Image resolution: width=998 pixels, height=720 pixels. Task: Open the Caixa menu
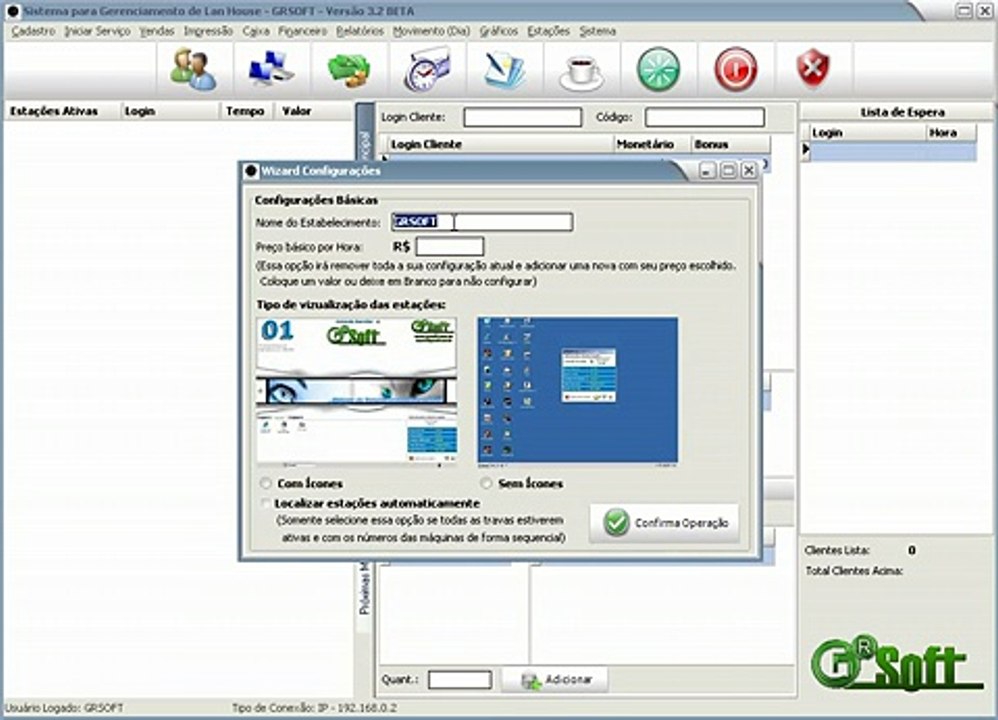click(256, 31)
